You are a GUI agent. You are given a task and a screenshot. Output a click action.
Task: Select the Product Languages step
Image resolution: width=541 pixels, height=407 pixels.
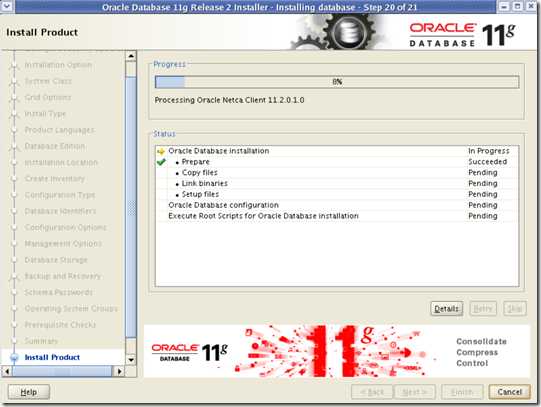click(x=59, y=130)
